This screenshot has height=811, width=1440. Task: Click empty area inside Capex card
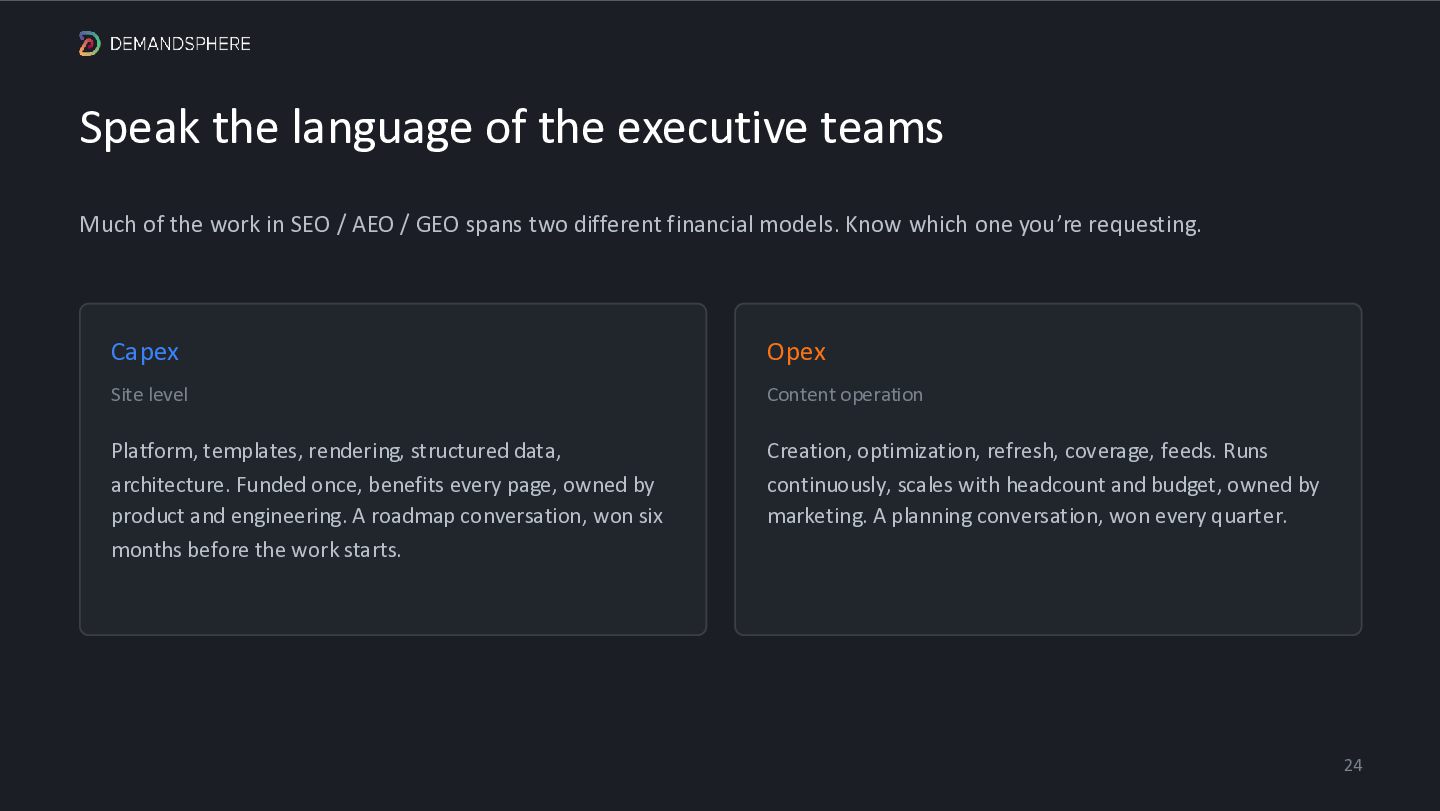pyautogui.click(x=392, y=598)
